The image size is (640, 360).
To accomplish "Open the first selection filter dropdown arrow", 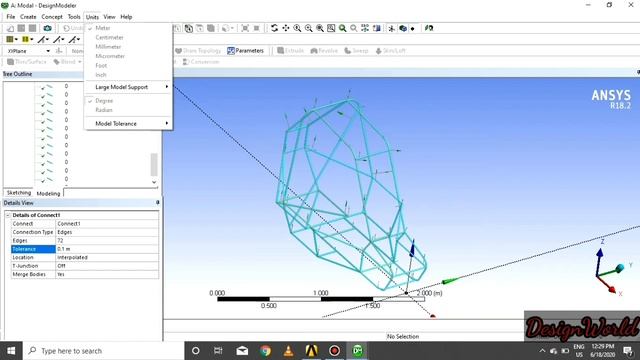I will (x=16, y=40).
